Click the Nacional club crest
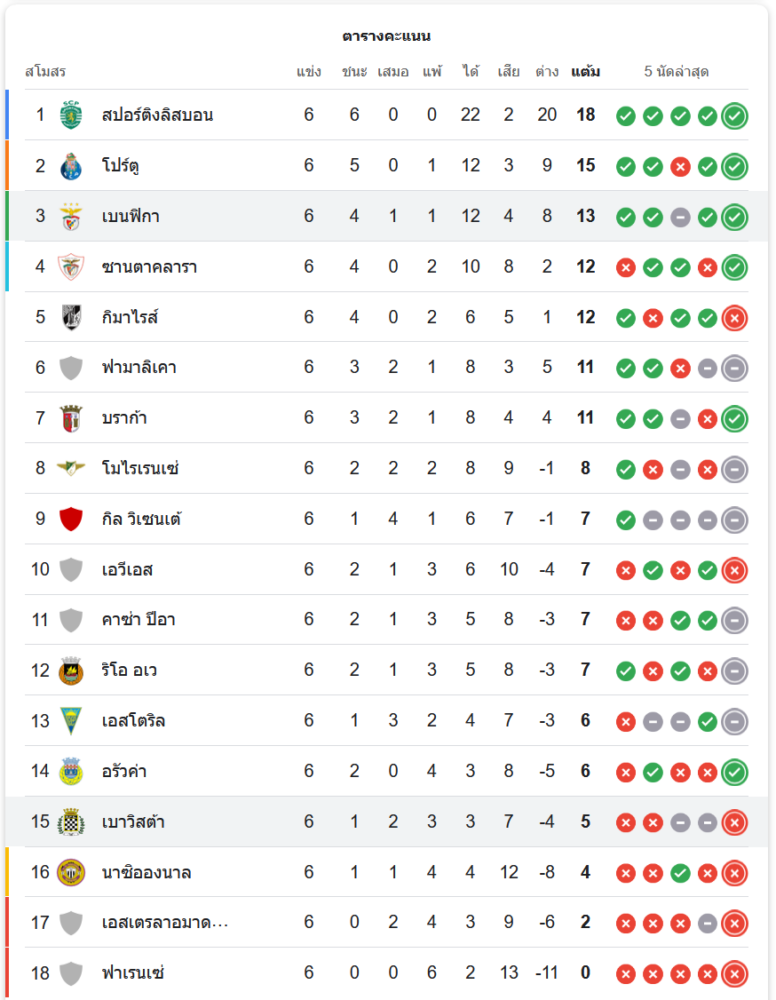This screenshot has height=1000, width=776. coord(70,873)
